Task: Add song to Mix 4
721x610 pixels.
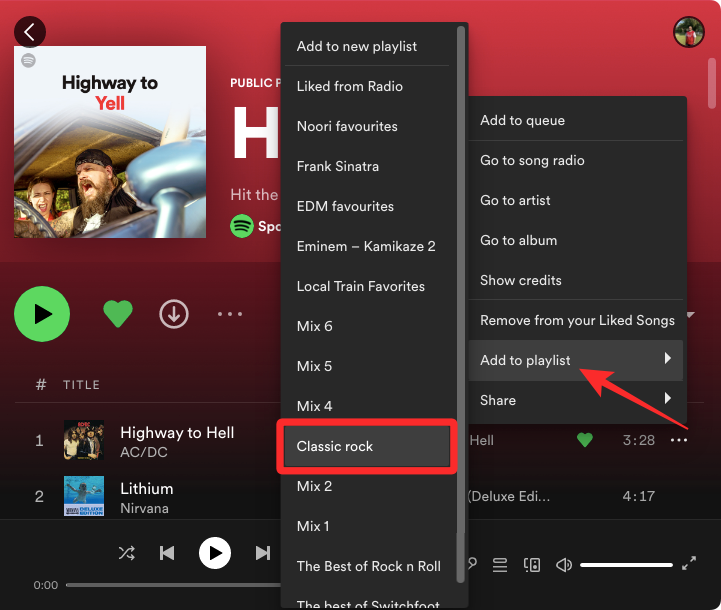Action: tap(366, 406)
